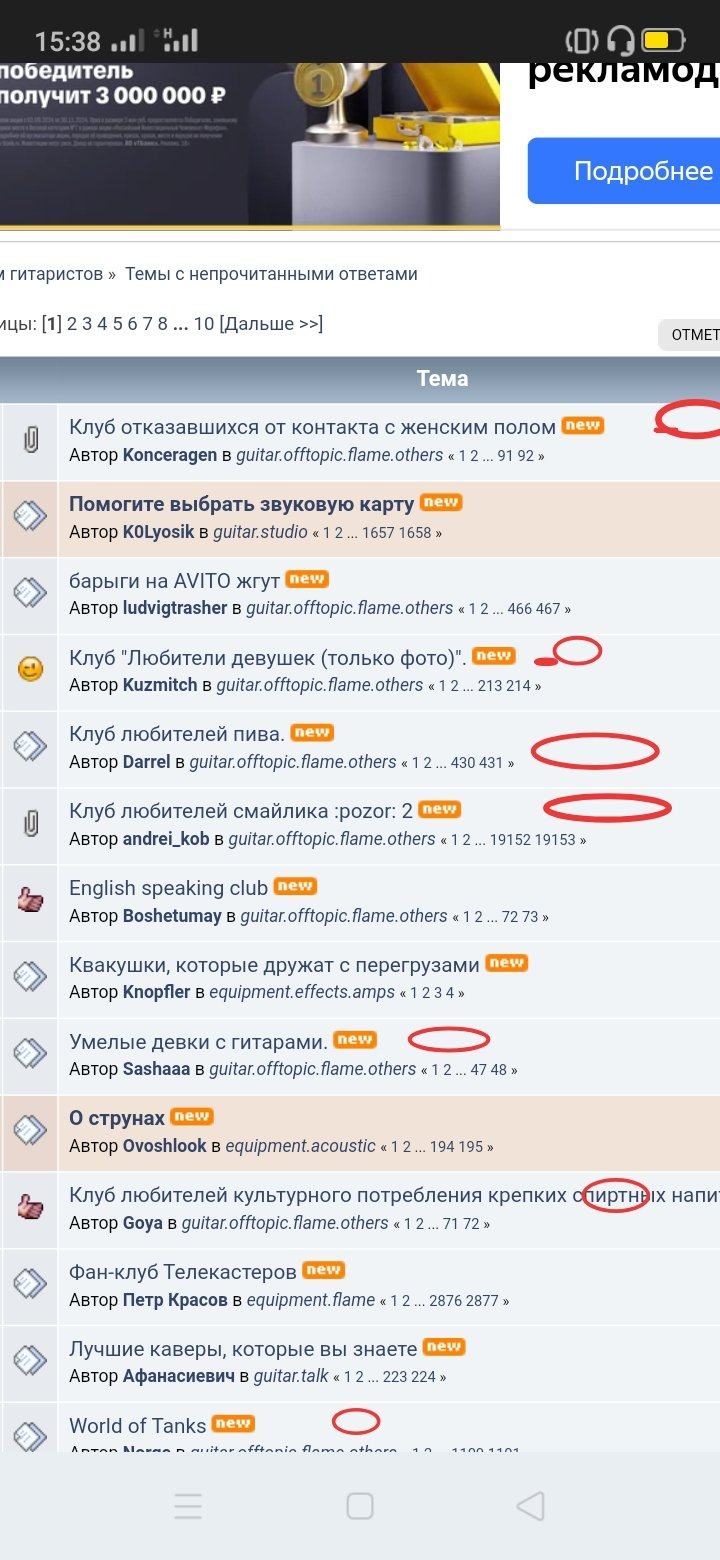Go to the next page with "Дальше >>"
Image resolution: width=720 pixels, height=1560 pixels.
pos(271,324)
